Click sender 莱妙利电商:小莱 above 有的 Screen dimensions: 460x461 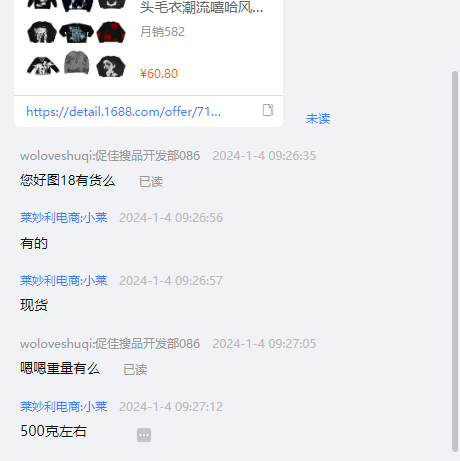[x=64, y=218]
